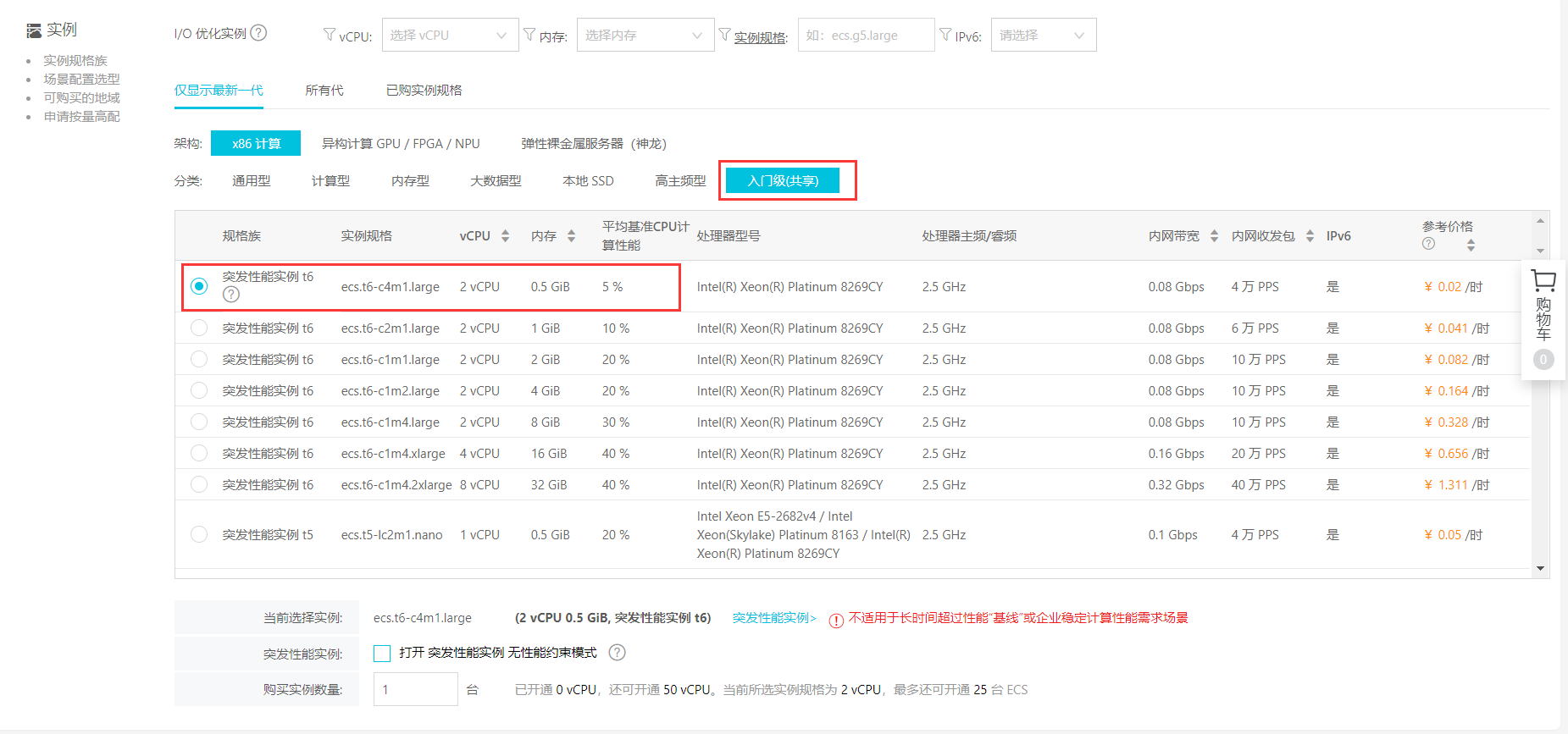Sort table by 参考价格 column arrows
Screen dimensions: 1568x734
pos(1471,245)
